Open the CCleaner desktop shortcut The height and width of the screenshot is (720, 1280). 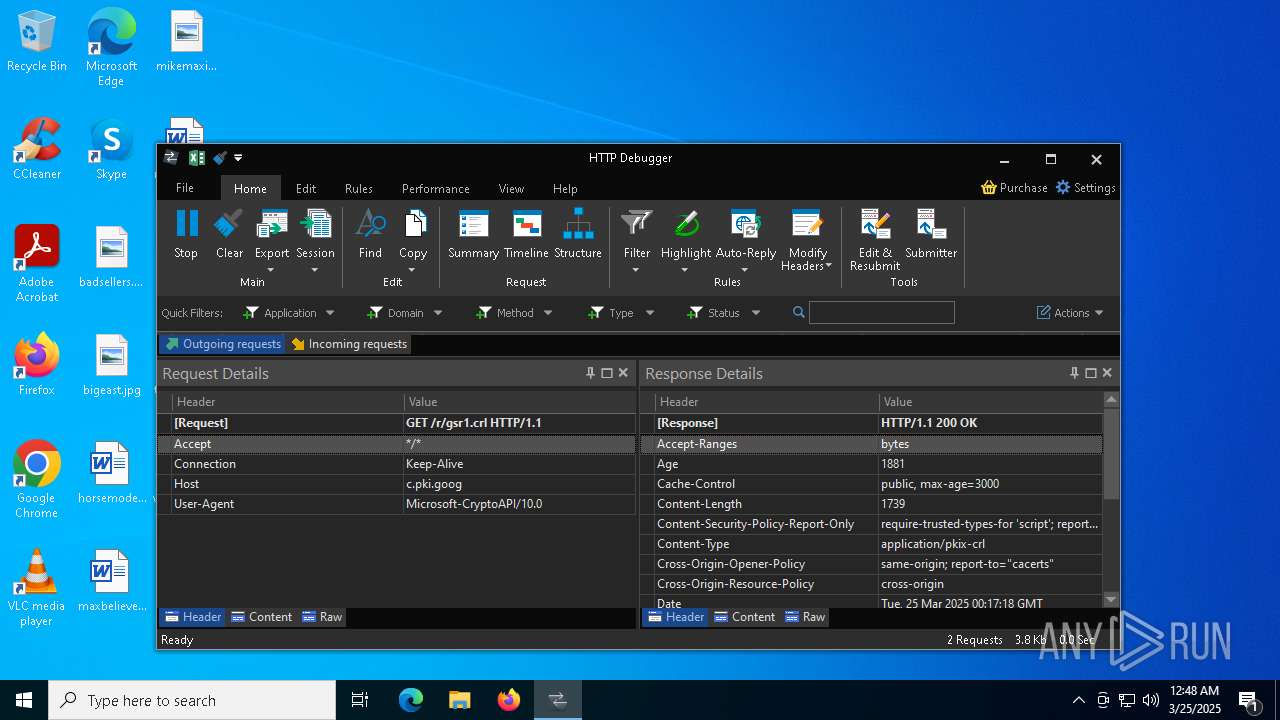pos(37,149)
